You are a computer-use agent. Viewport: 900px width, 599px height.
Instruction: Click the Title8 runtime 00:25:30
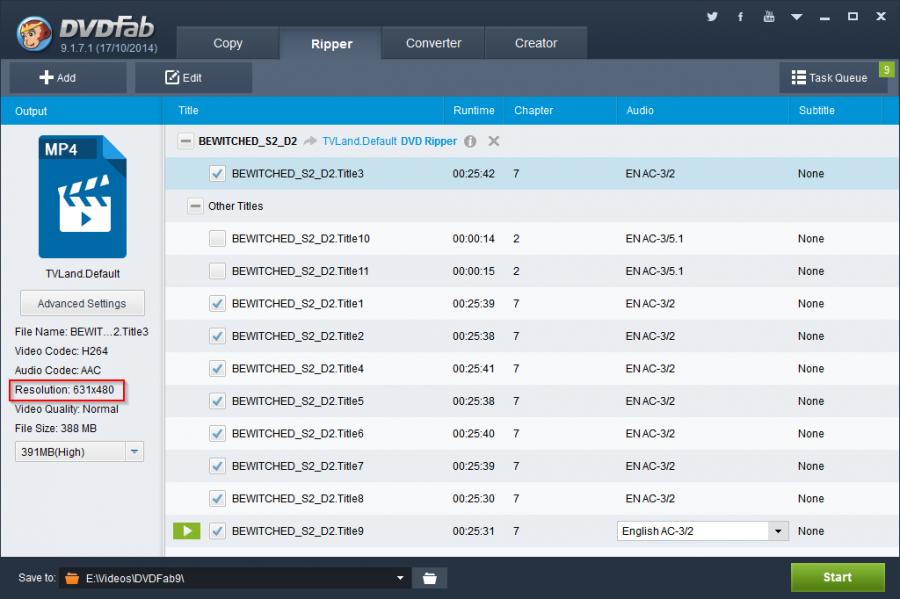(474, 499)
